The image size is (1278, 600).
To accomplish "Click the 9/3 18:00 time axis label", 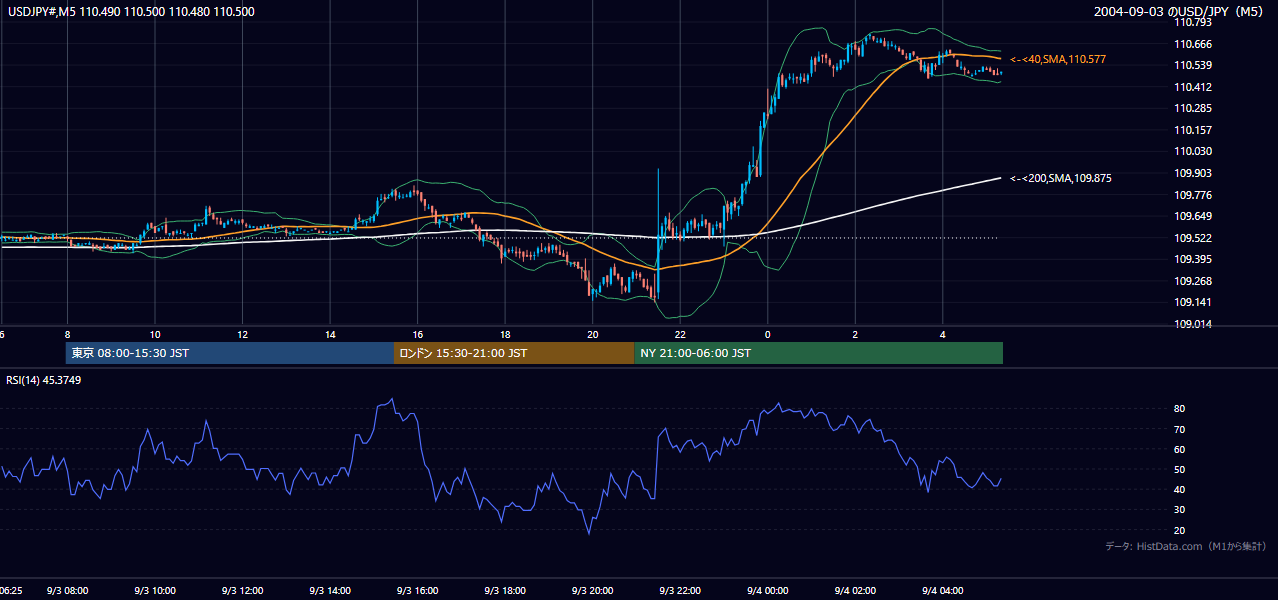I will (505, 591).
